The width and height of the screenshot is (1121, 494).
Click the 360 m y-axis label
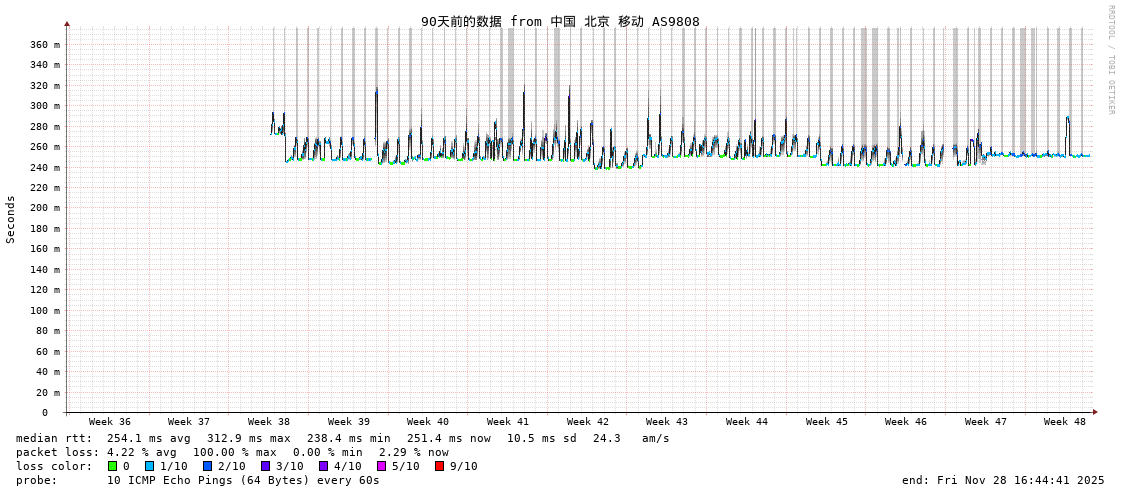[44, 45]
